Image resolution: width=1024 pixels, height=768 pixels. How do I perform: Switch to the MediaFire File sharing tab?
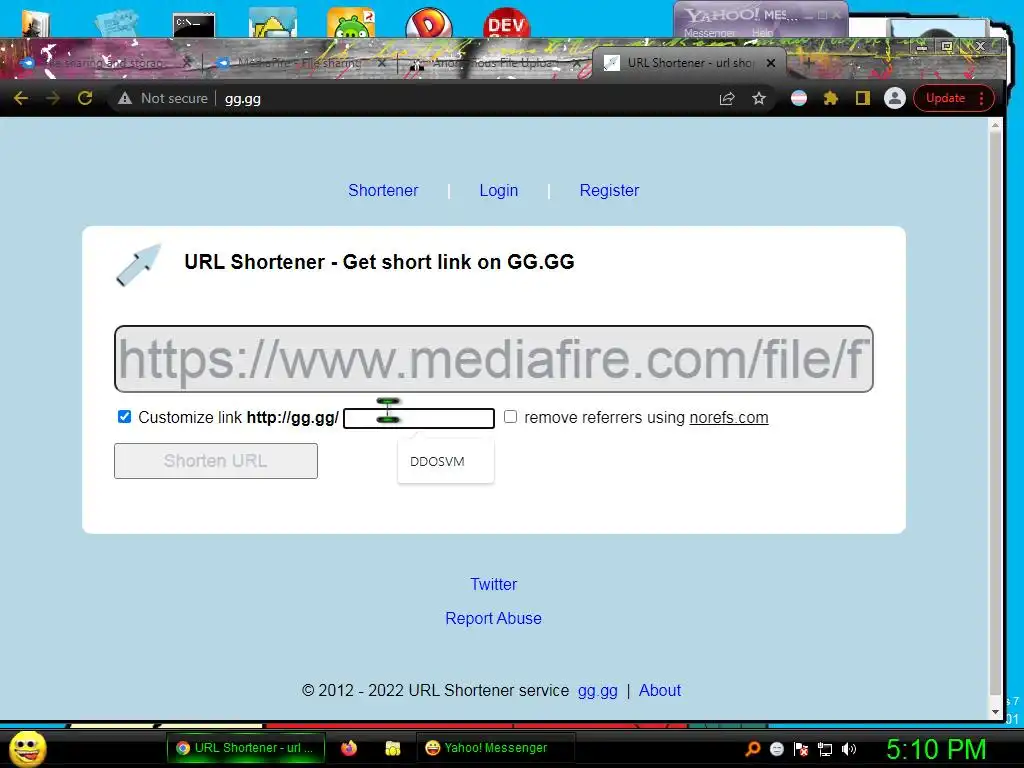pos(298,63)
